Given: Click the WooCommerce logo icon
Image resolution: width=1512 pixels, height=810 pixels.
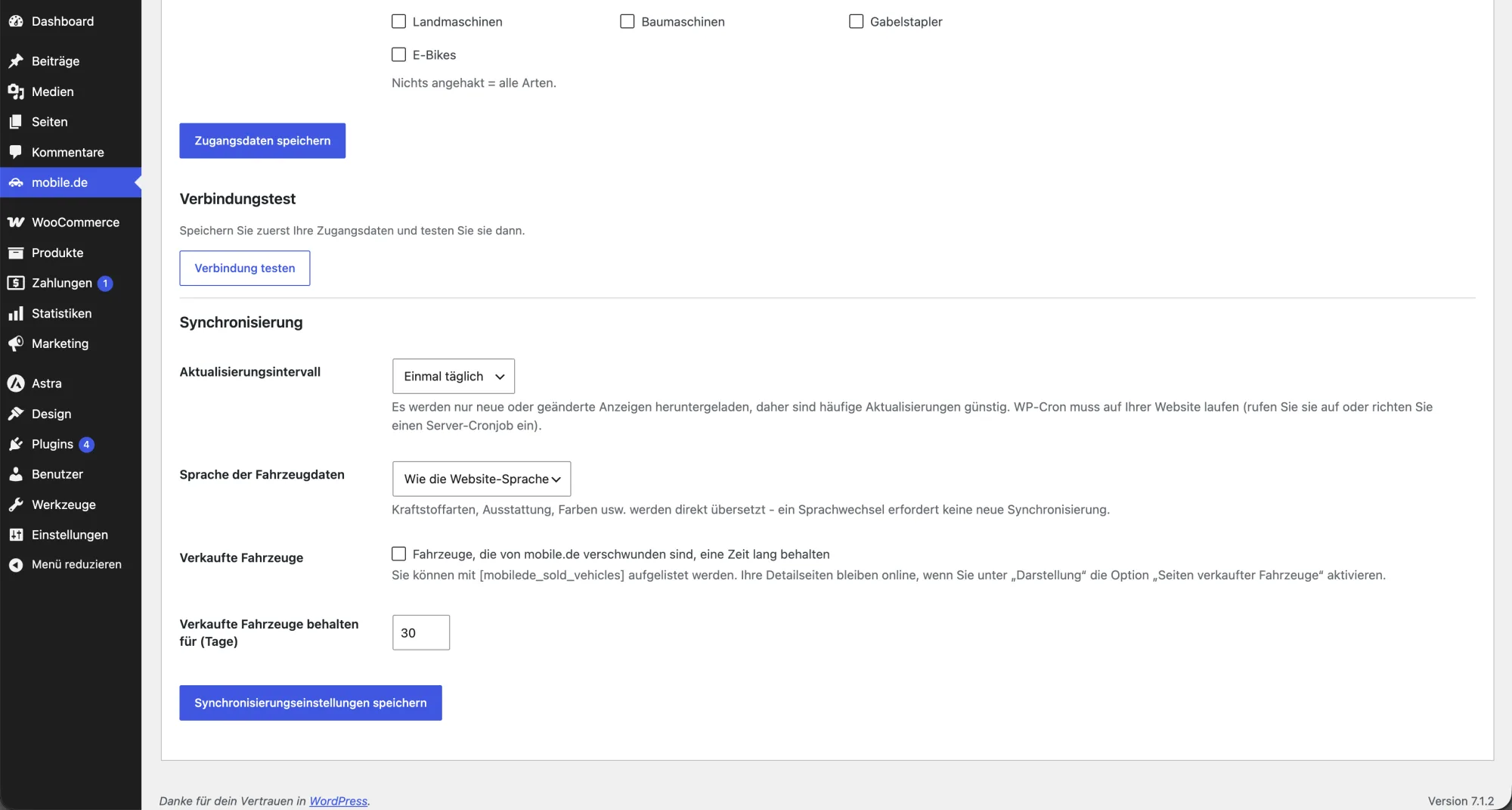Looking at the screenshot, I should click(x=16, y=222).
